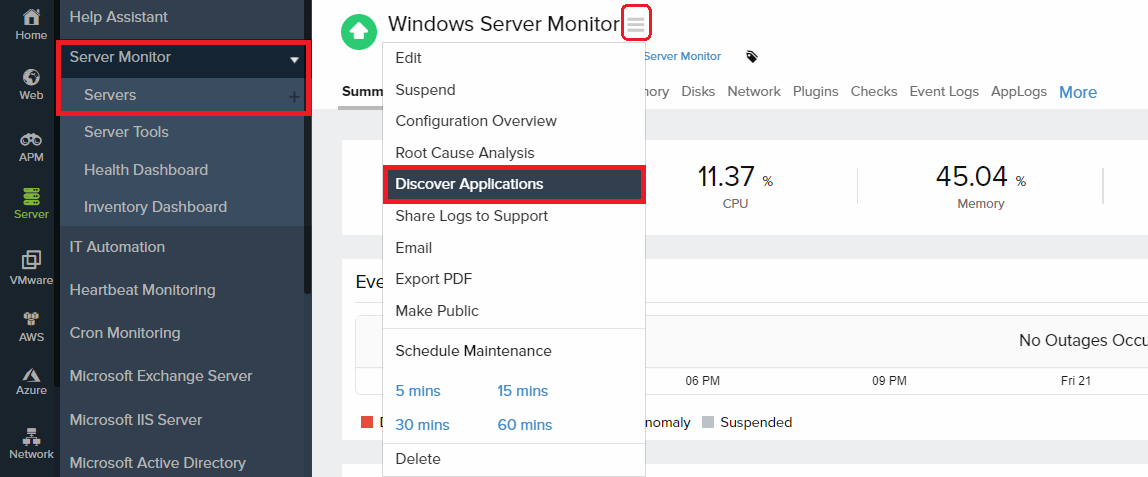Image resolution: width=1148 pixels, height=477 pixels.
Task: Select the VMware sidebar icon
Action: point(31,260)
